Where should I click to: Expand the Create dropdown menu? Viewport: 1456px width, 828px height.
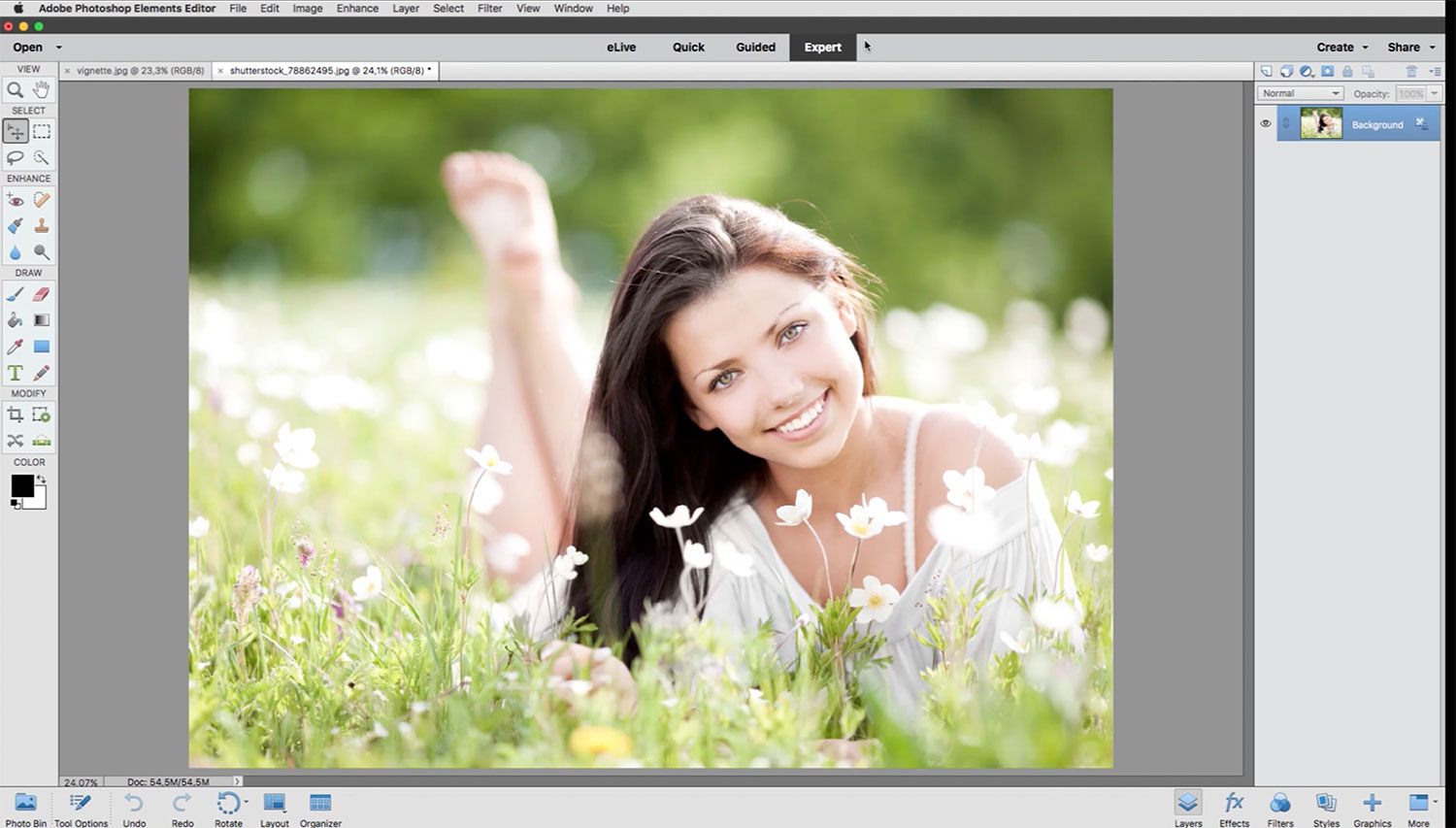click(x=1341, y=47)
